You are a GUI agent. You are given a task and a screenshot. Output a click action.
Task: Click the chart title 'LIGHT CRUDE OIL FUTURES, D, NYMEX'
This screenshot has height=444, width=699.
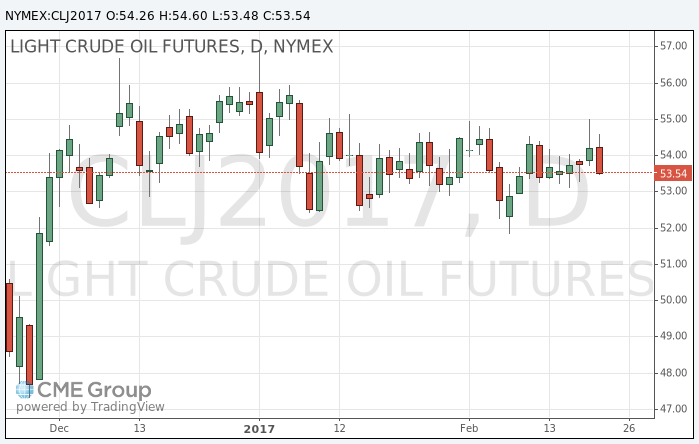(171, 47)
